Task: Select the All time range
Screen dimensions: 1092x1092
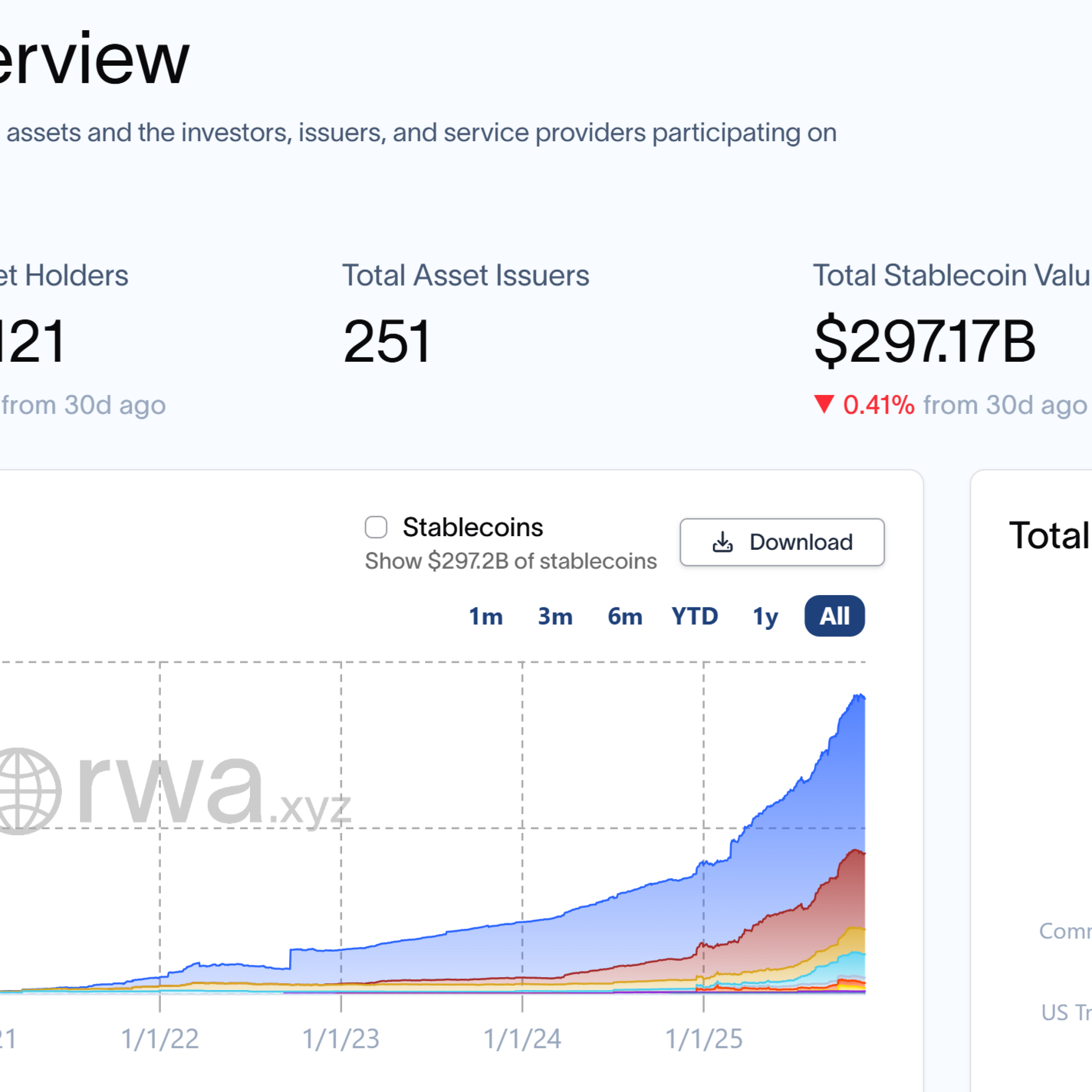Action: tap(834, 616)
